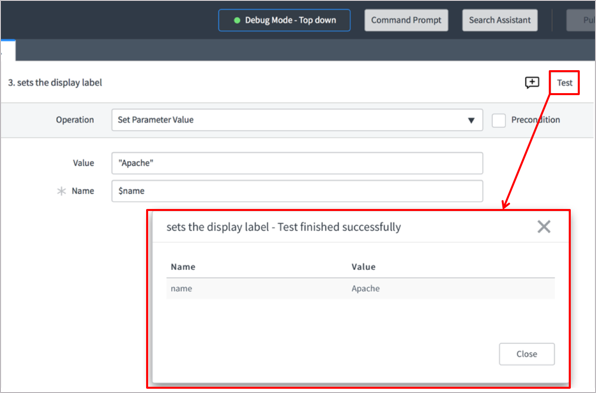Click the Value column header in the dialog
Viewport: 596px width, 393px height.
363,267
